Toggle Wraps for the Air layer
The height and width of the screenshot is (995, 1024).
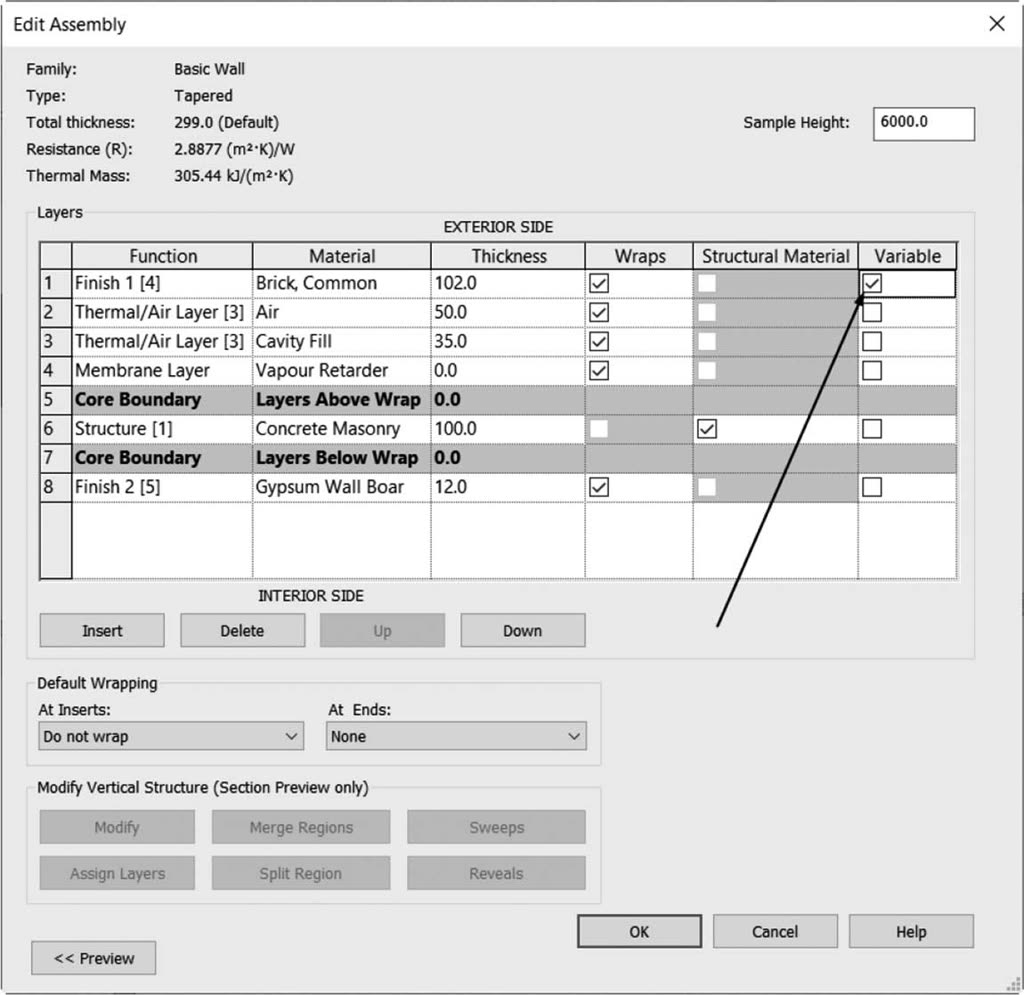599,312
